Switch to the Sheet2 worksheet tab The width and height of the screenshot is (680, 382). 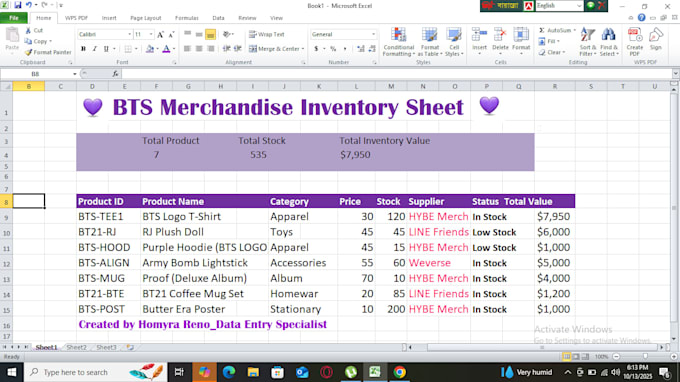(76, 347)
